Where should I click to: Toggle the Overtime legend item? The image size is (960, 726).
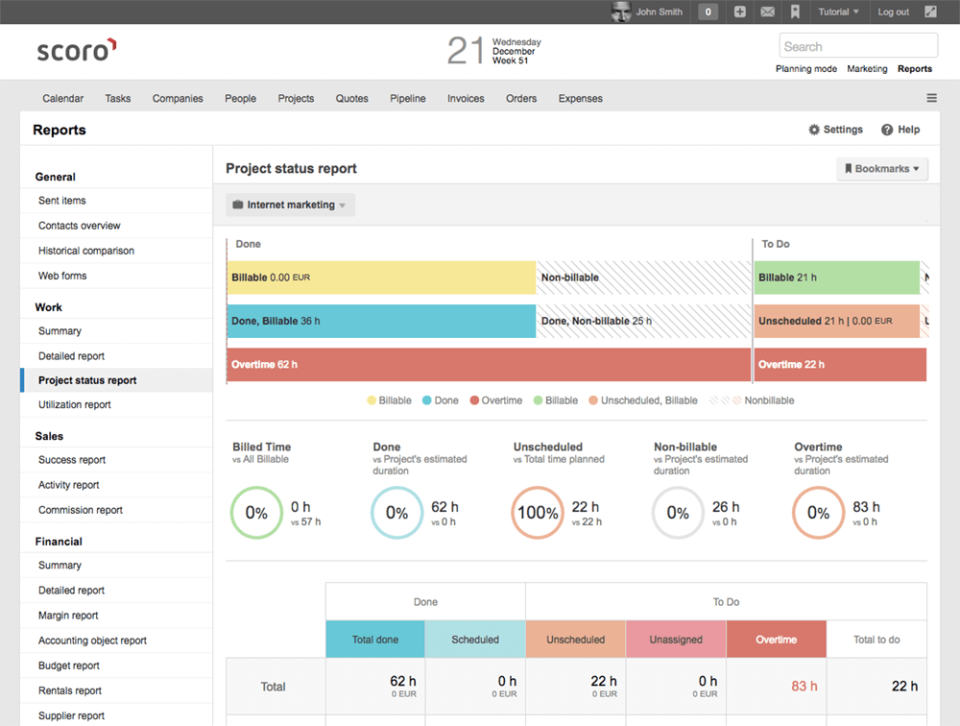point(494,400)
